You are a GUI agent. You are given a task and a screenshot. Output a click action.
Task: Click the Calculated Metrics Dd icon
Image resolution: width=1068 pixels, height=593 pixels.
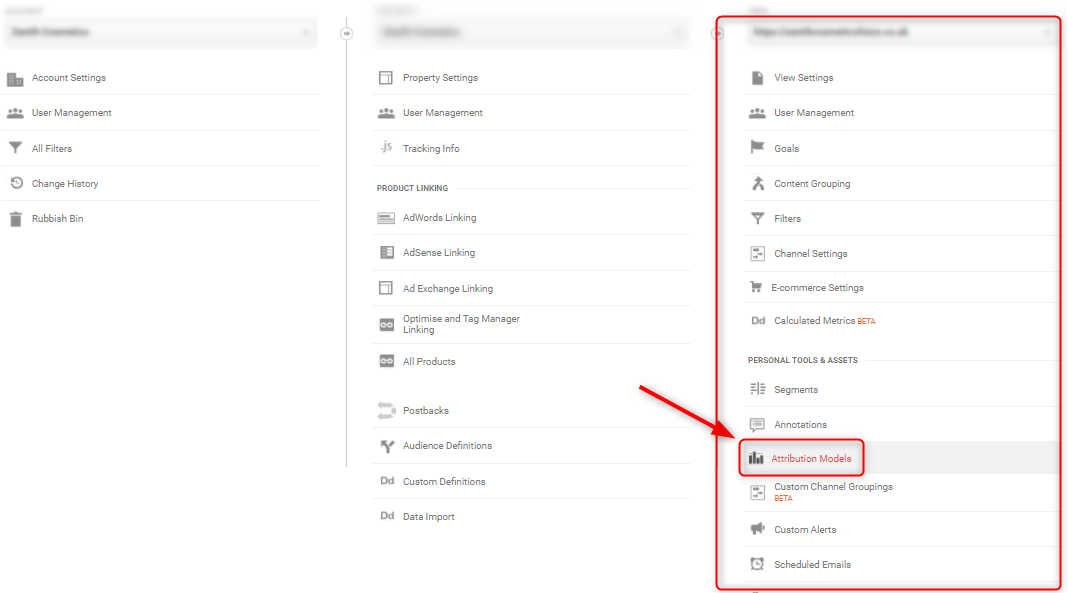758,321
